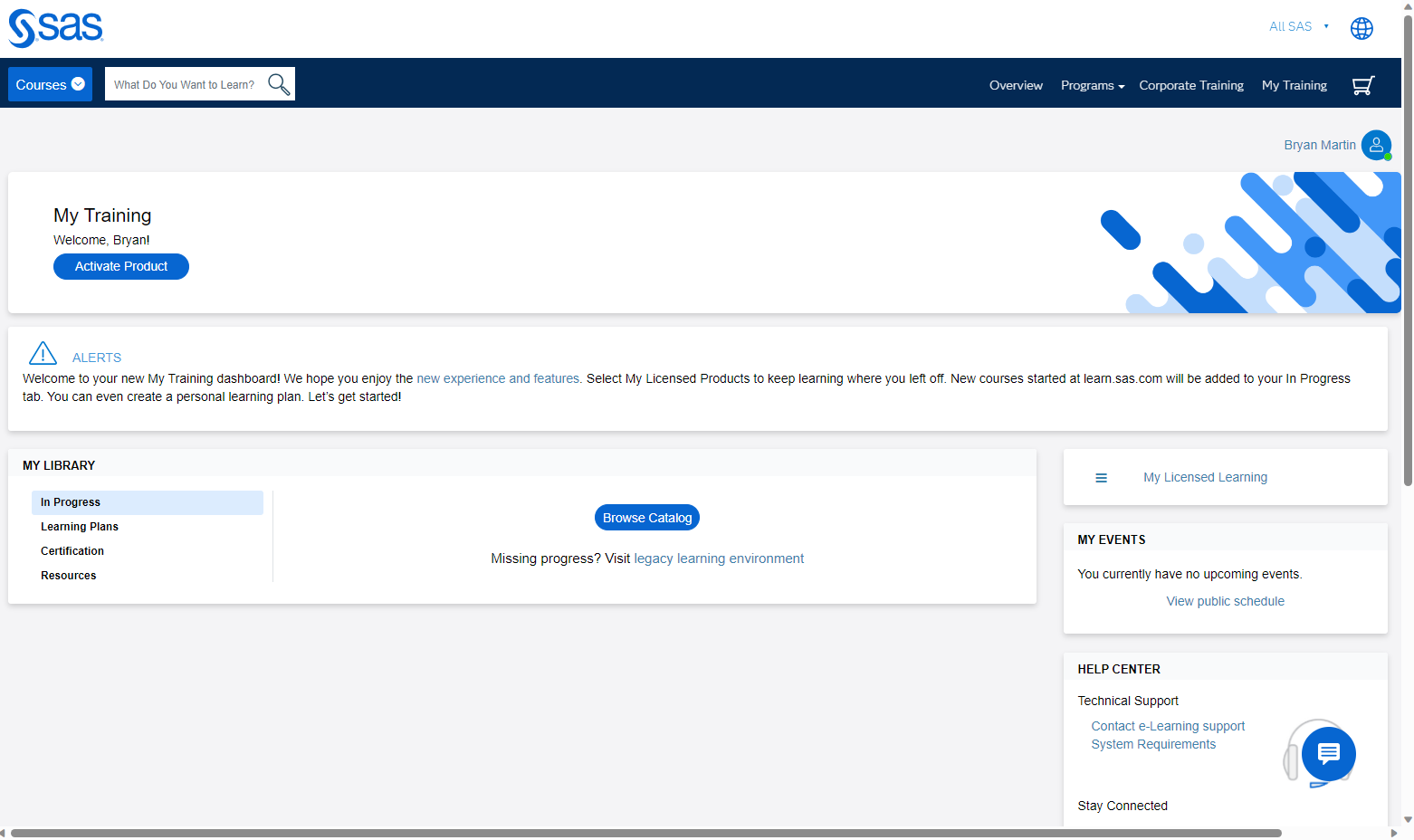The width and height of the screenshot is (1414, 840).
Task: Open the shopping cart icon
Action: click(x=1362, y=84)
